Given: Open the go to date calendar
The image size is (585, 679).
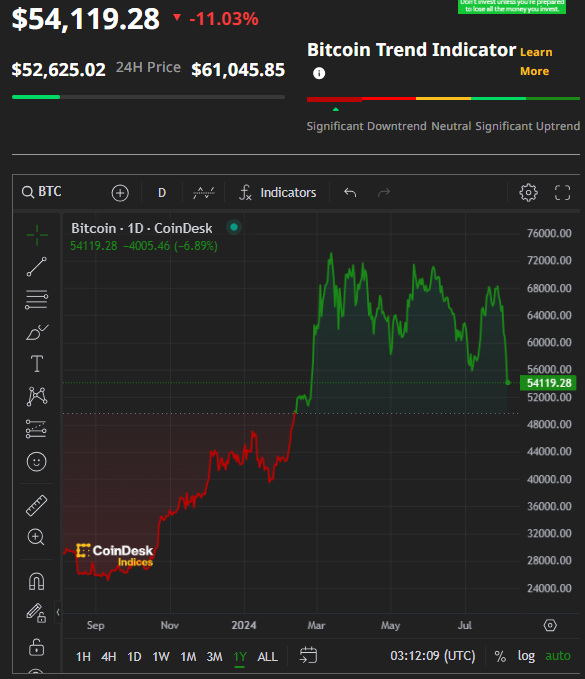Looking at the screenshot, I should (x=308, y=655).
